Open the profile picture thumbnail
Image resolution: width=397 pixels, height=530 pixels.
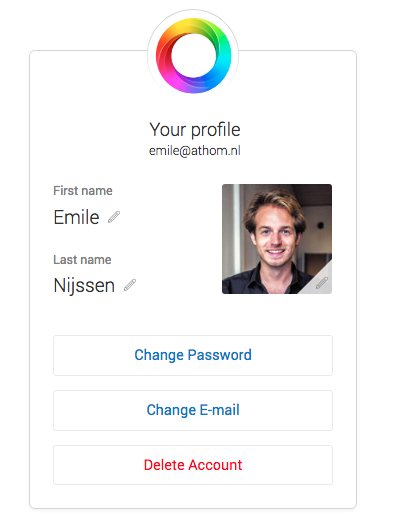277,239
